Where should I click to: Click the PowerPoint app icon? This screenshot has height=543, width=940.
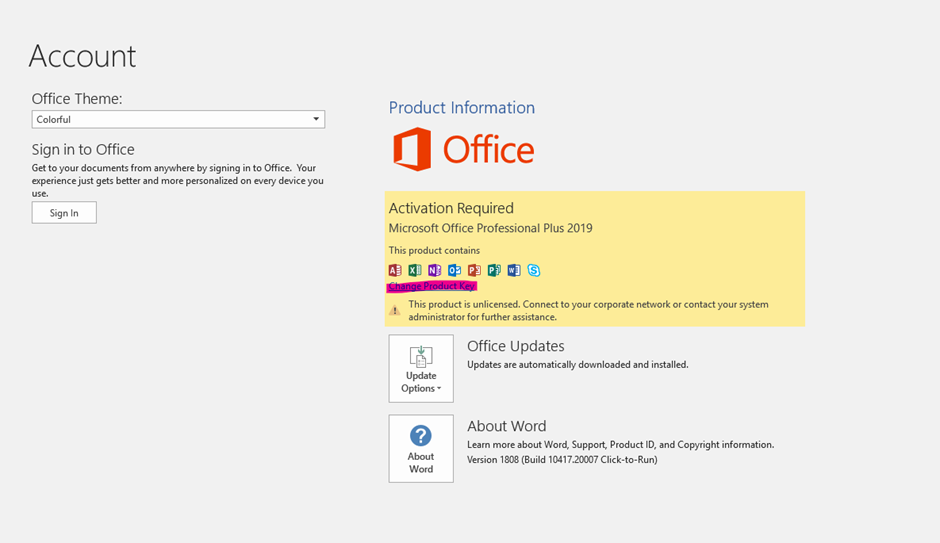(474, 270)
